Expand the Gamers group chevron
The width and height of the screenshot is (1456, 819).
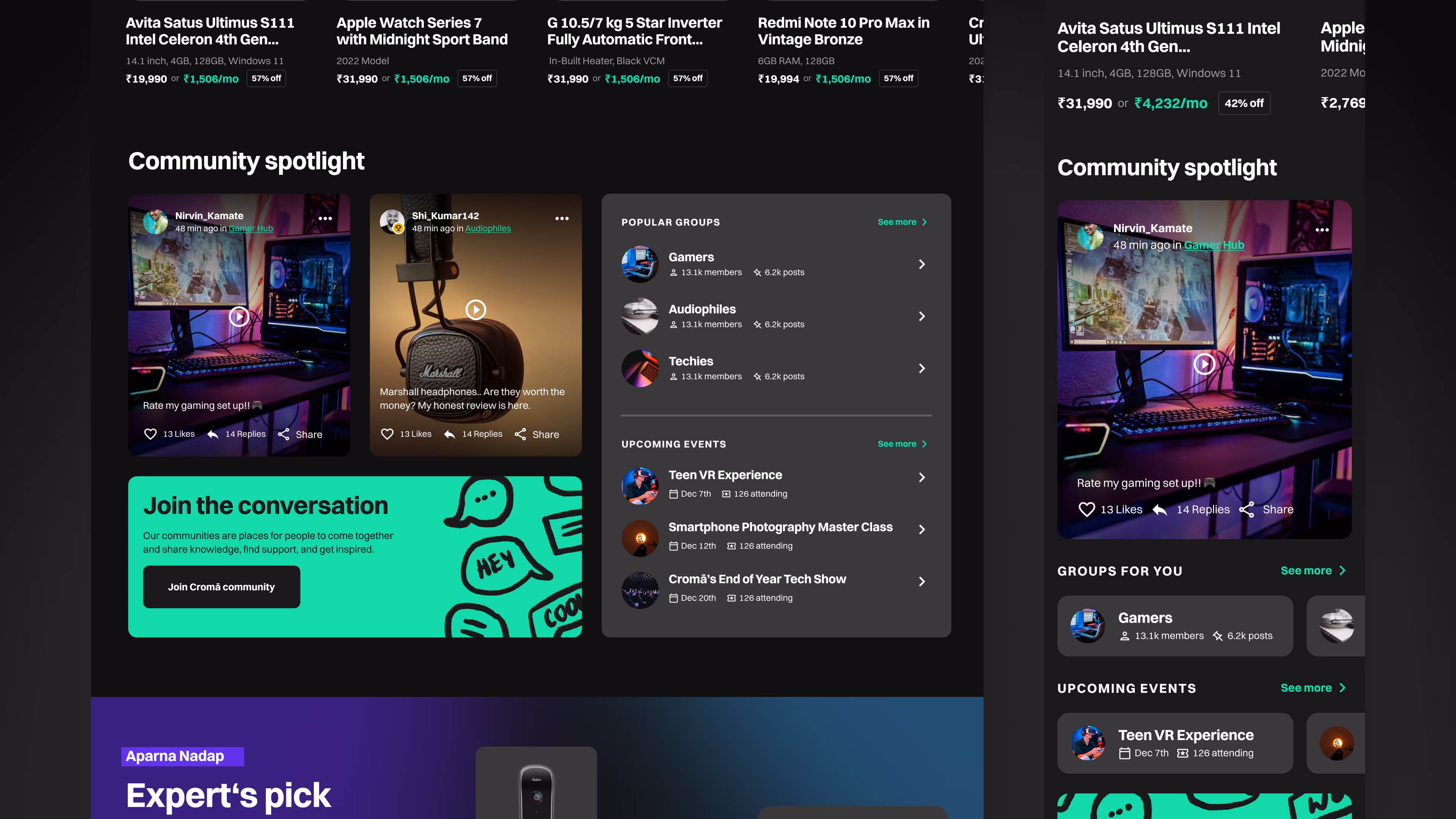(x=922, y=264)
